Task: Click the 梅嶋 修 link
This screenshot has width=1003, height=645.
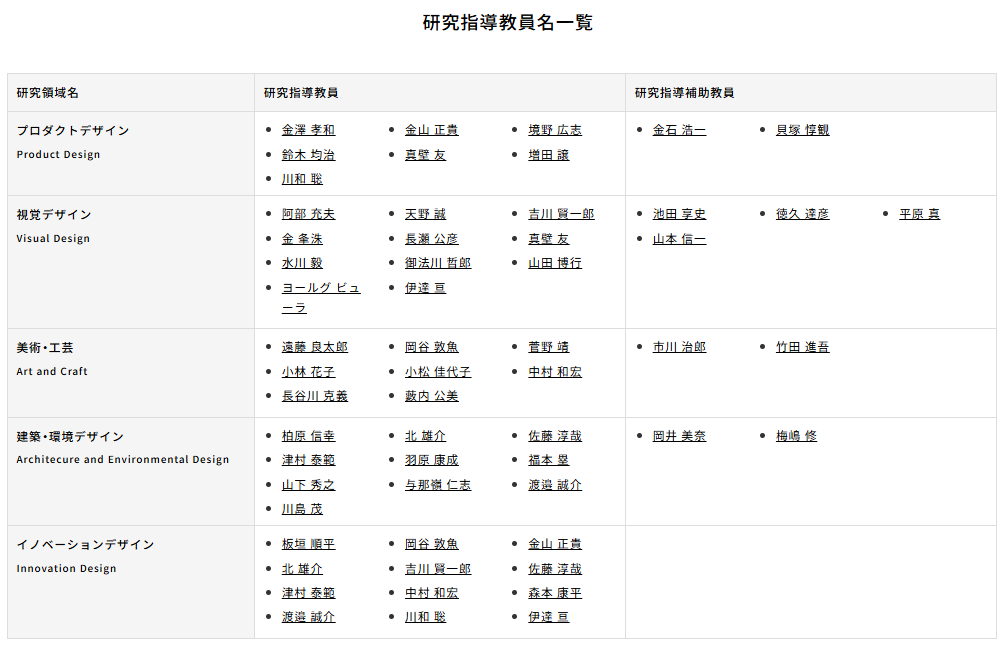Action: [x=796, y=436]
